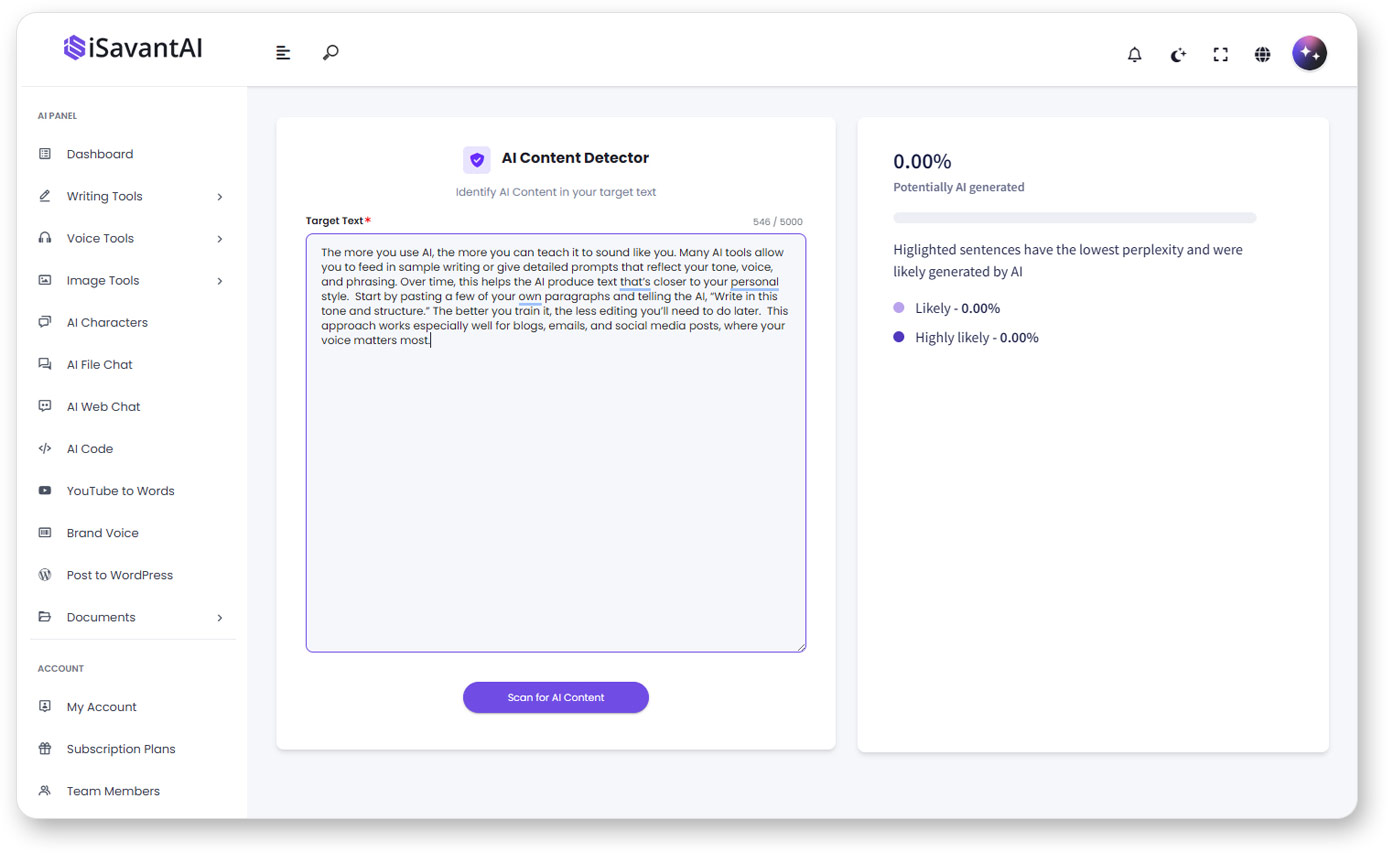Open the Team Members page

(112, 790)
